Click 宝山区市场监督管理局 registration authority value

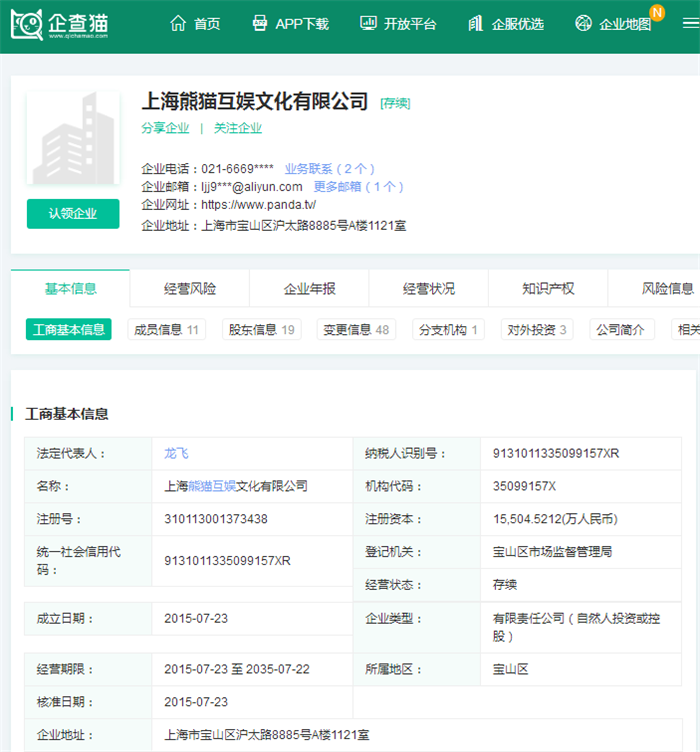point(552,552)
